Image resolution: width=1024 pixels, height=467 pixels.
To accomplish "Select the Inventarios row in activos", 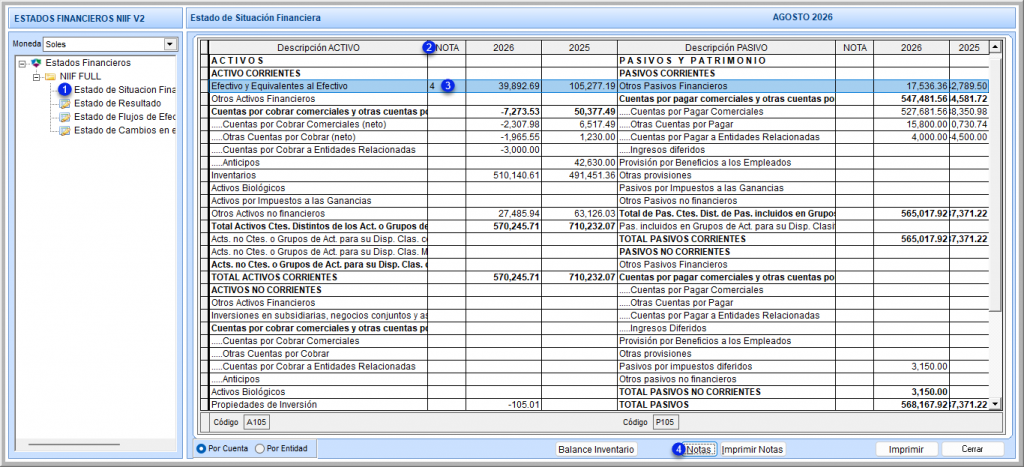I will click(318, 175).
